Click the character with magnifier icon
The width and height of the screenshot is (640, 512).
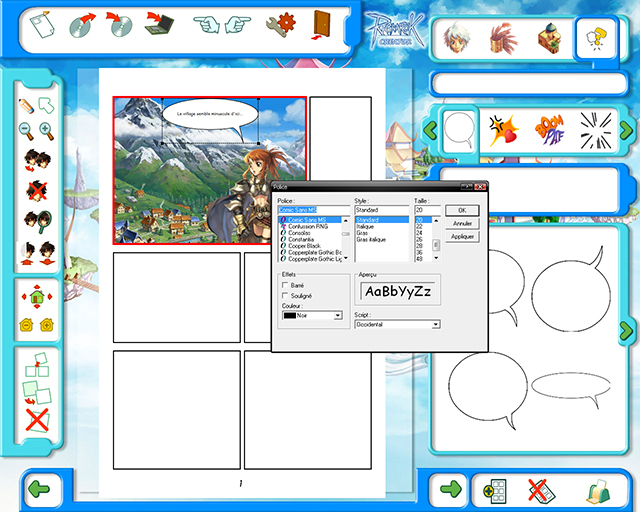[x=38, y=222]
